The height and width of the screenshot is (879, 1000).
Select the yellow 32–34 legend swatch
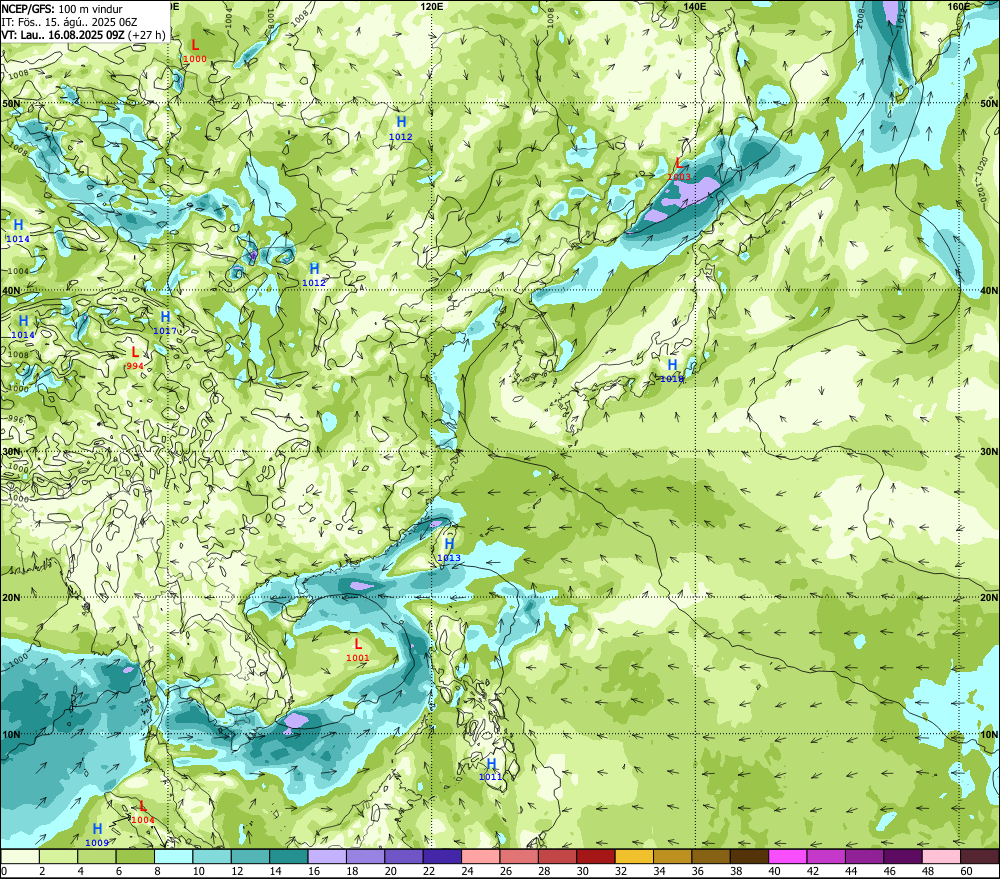(x=634, y=857)
